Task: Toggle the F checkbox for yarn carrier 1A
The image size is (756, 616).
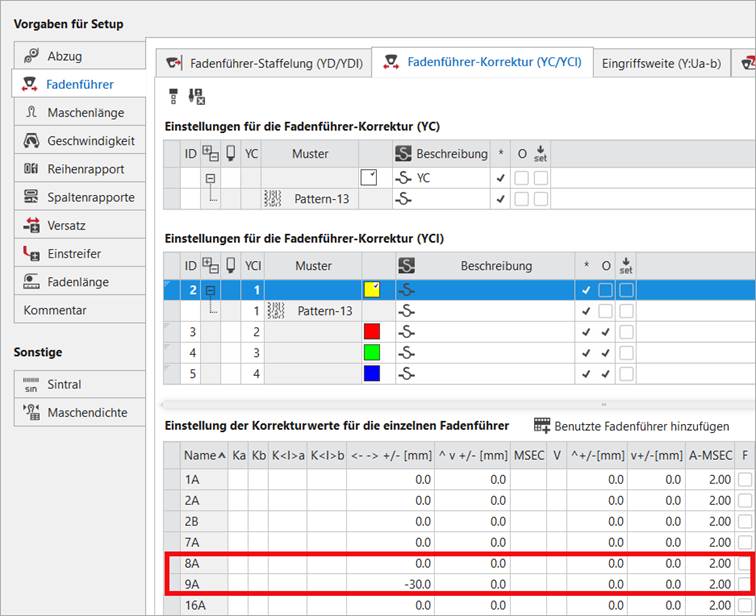Action: coord(743,480)
